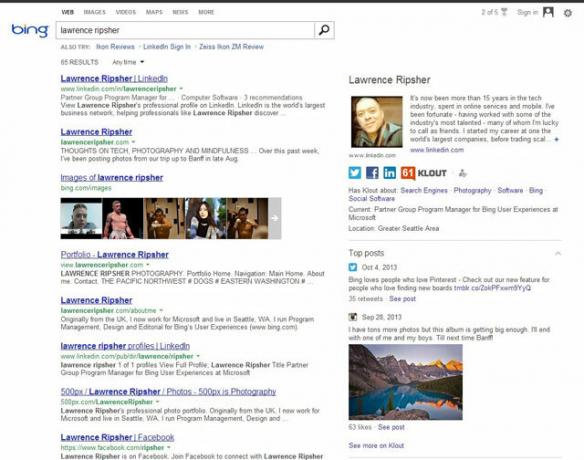Click the next arrow in image strip
This screenshot has height=460, width=584.
pos(275,218)
